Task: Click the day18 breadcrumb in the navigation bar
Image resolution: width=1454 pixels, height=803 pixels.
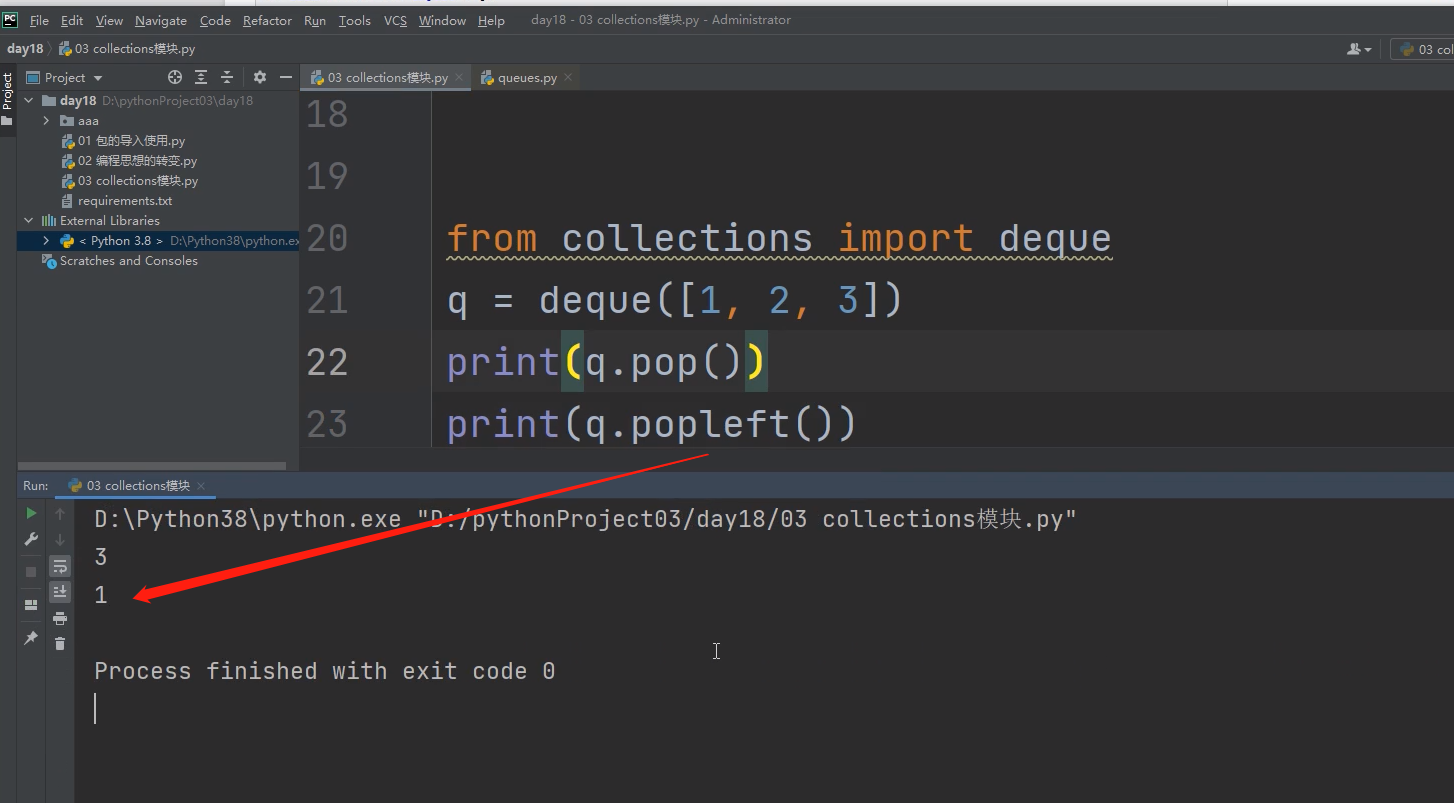Action: coord(25,49)
